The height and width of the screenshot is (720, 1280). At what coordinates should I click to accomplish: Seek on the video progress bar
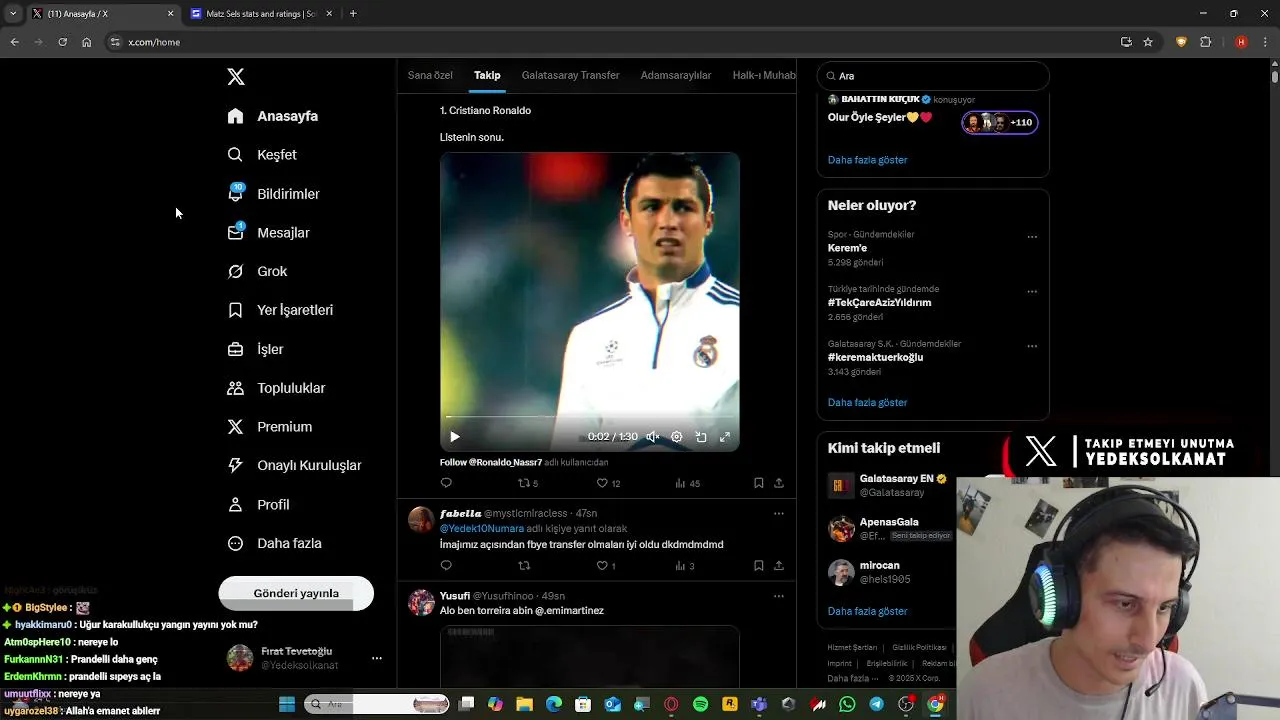tap(590, 417)
